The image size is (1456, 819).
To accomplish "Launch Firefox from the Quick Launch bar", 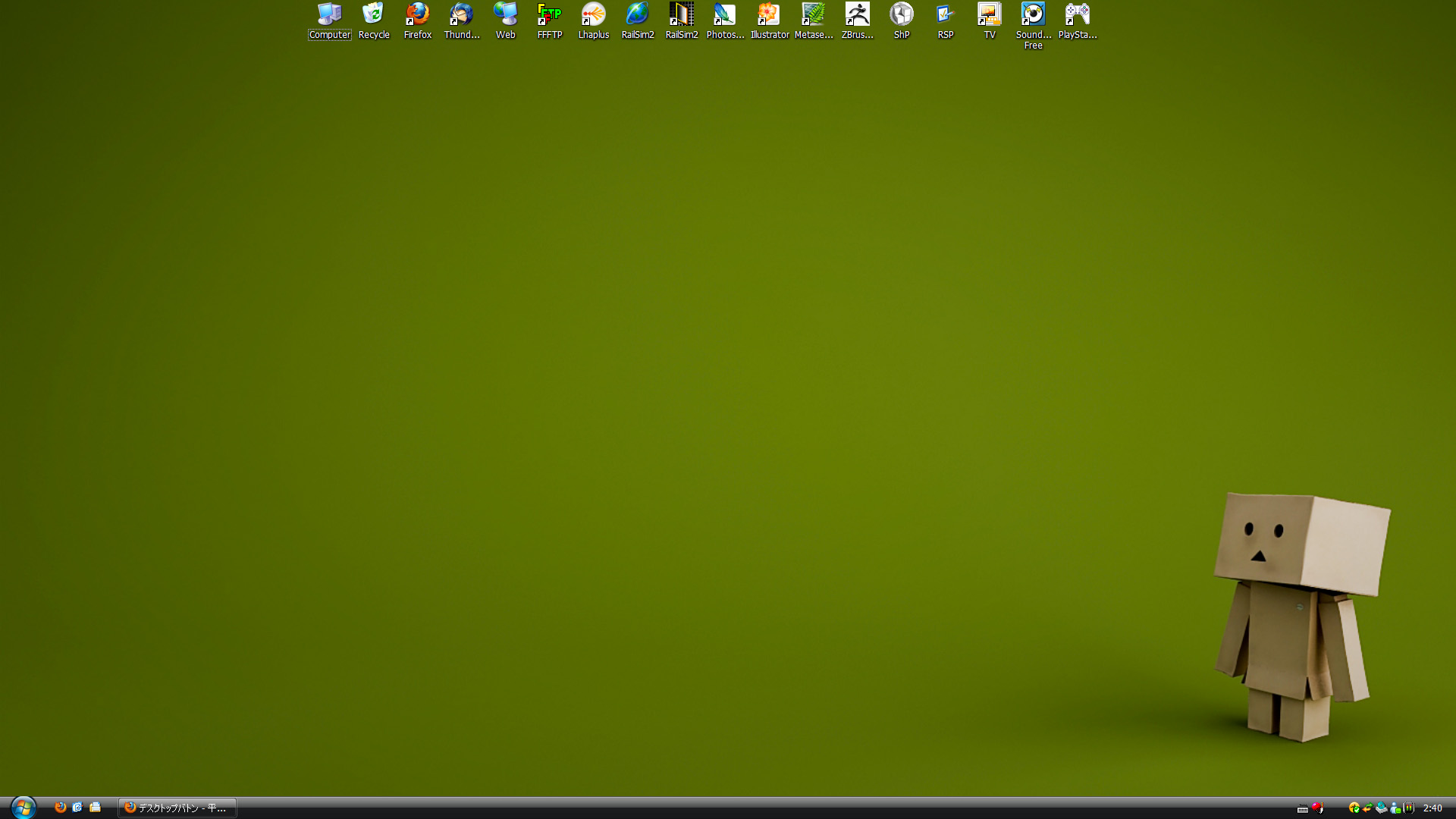I will click(61, 808).
